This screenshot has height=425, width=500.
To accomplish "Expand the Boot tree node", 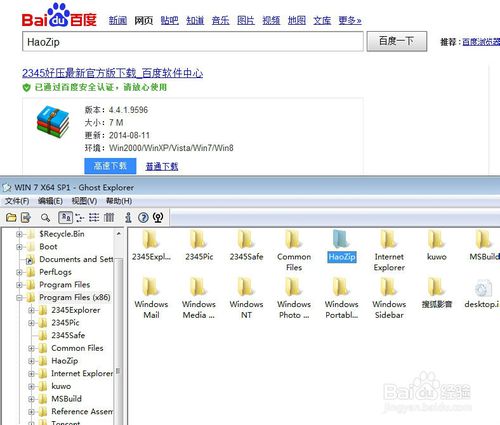I will (x=19, y=247).
